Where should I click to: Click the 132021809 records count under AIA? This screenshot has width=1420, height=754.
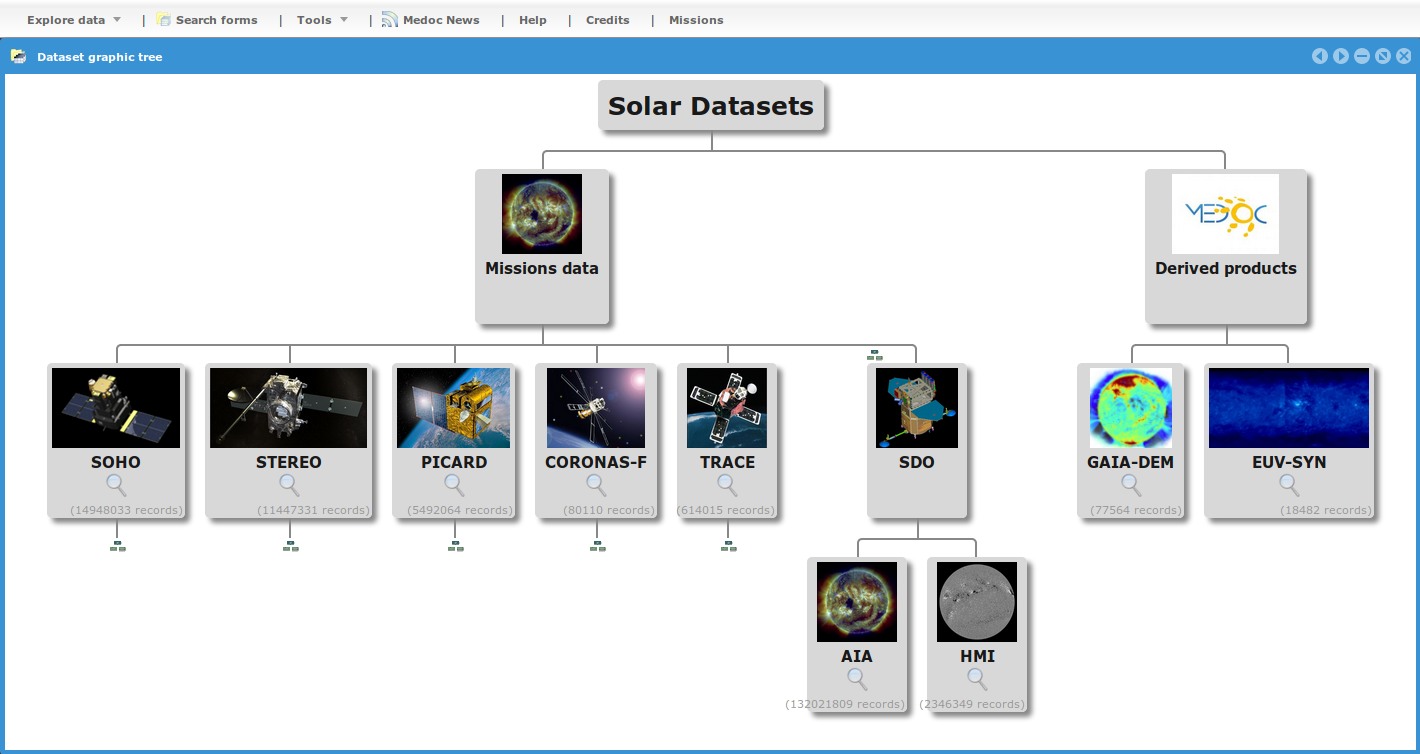pyautogui.click(x=845, y=704)
